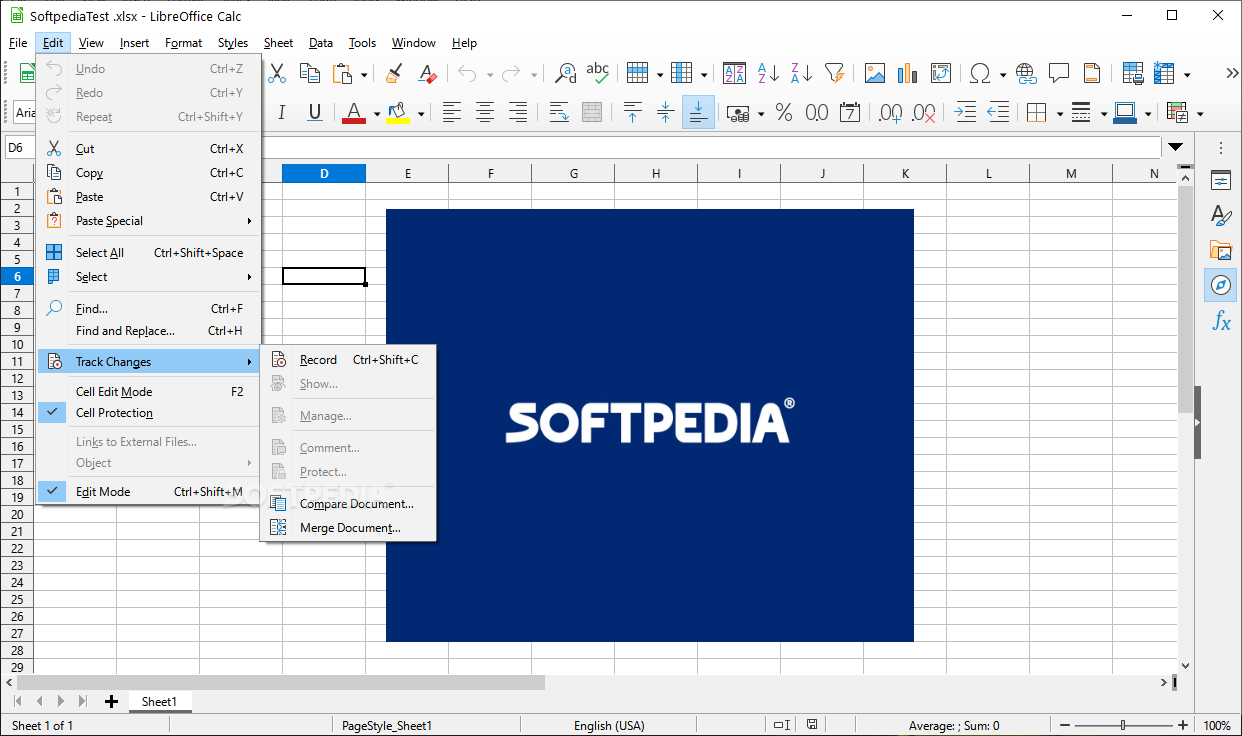Click the Insert Comment speech bubble icon

click(x=1059, y=73)
